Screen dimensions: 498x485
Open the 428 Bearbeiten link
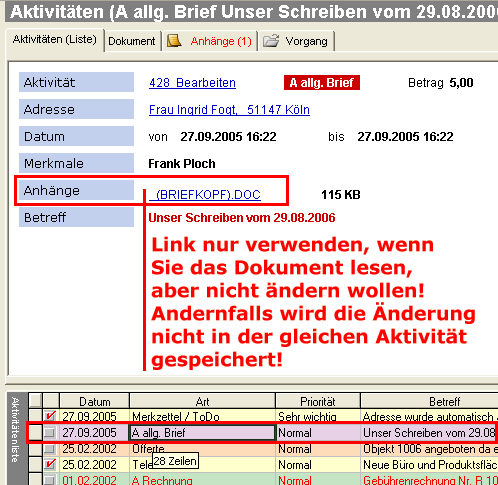tap(192, 83)
